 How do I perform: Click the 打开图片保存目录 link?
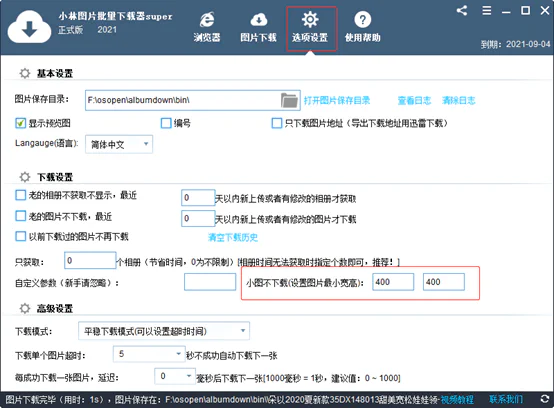[337, 100]
